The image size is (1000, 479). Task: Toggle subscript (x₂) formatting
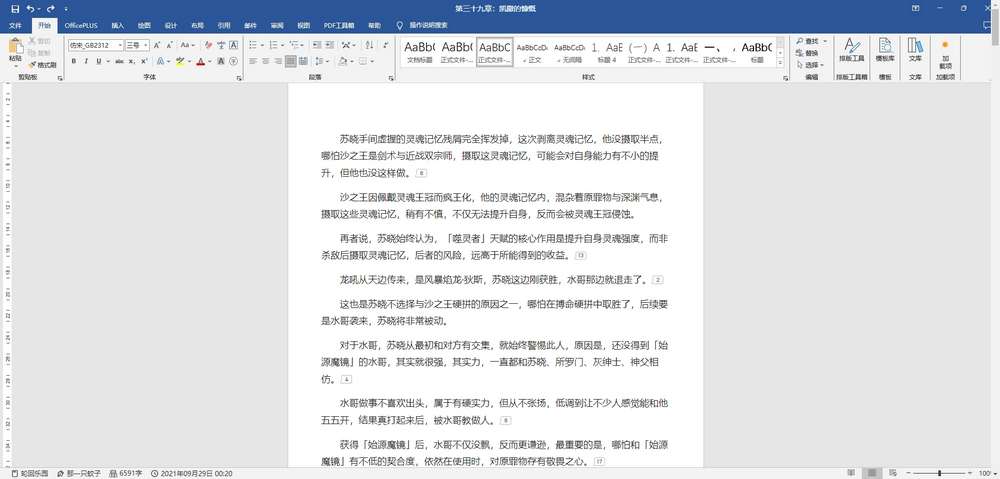click(x=131, y=61)
